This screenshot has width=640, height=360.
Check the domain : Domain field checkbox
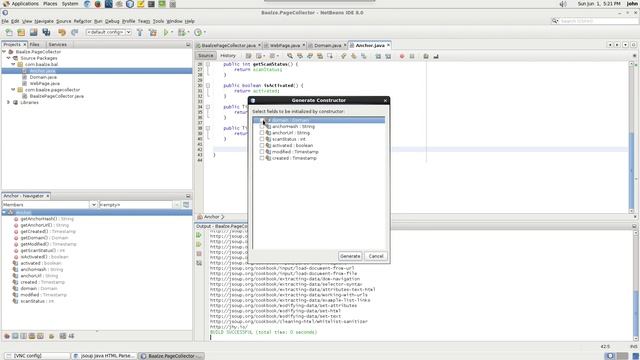[262, 120]
